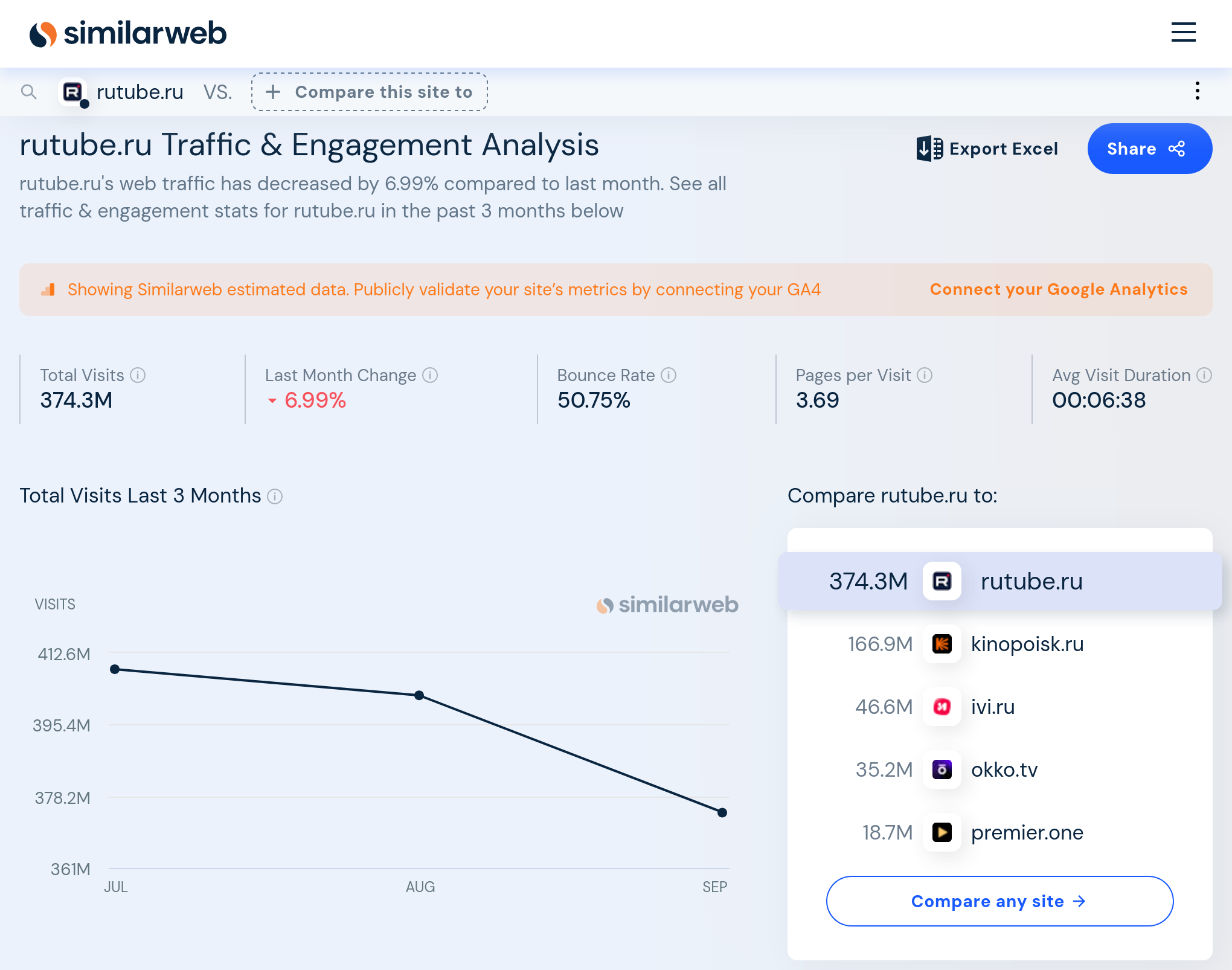Click Export Excel
Image resolution: width=1232 pixels, height=970 pixels.
tap(987, 149)
